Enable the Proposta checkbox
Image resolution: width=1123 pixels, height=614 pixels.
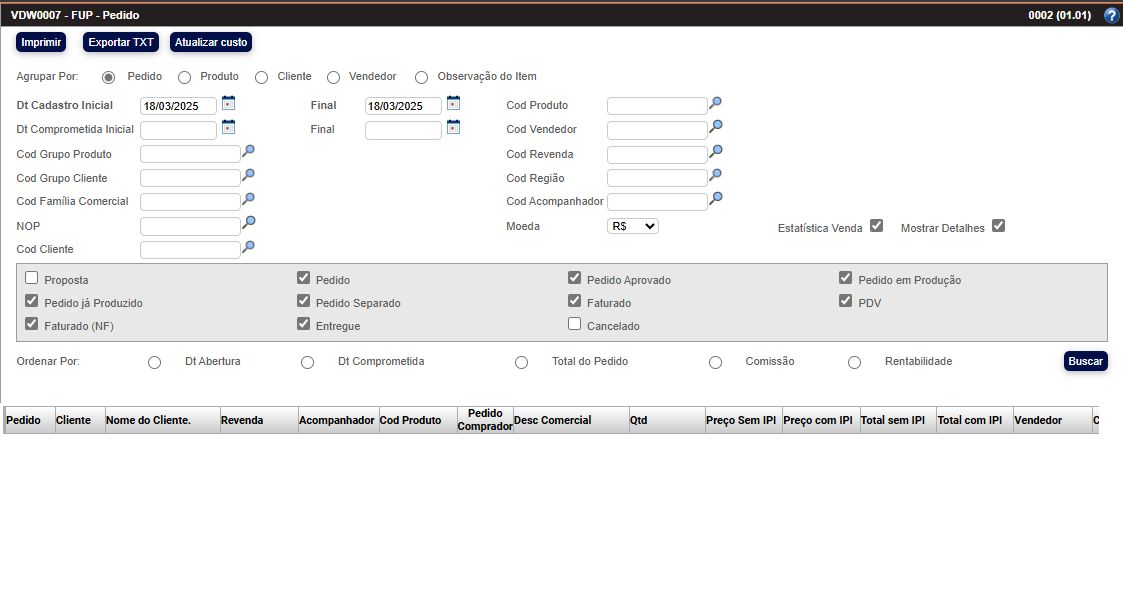click(32, 279)
